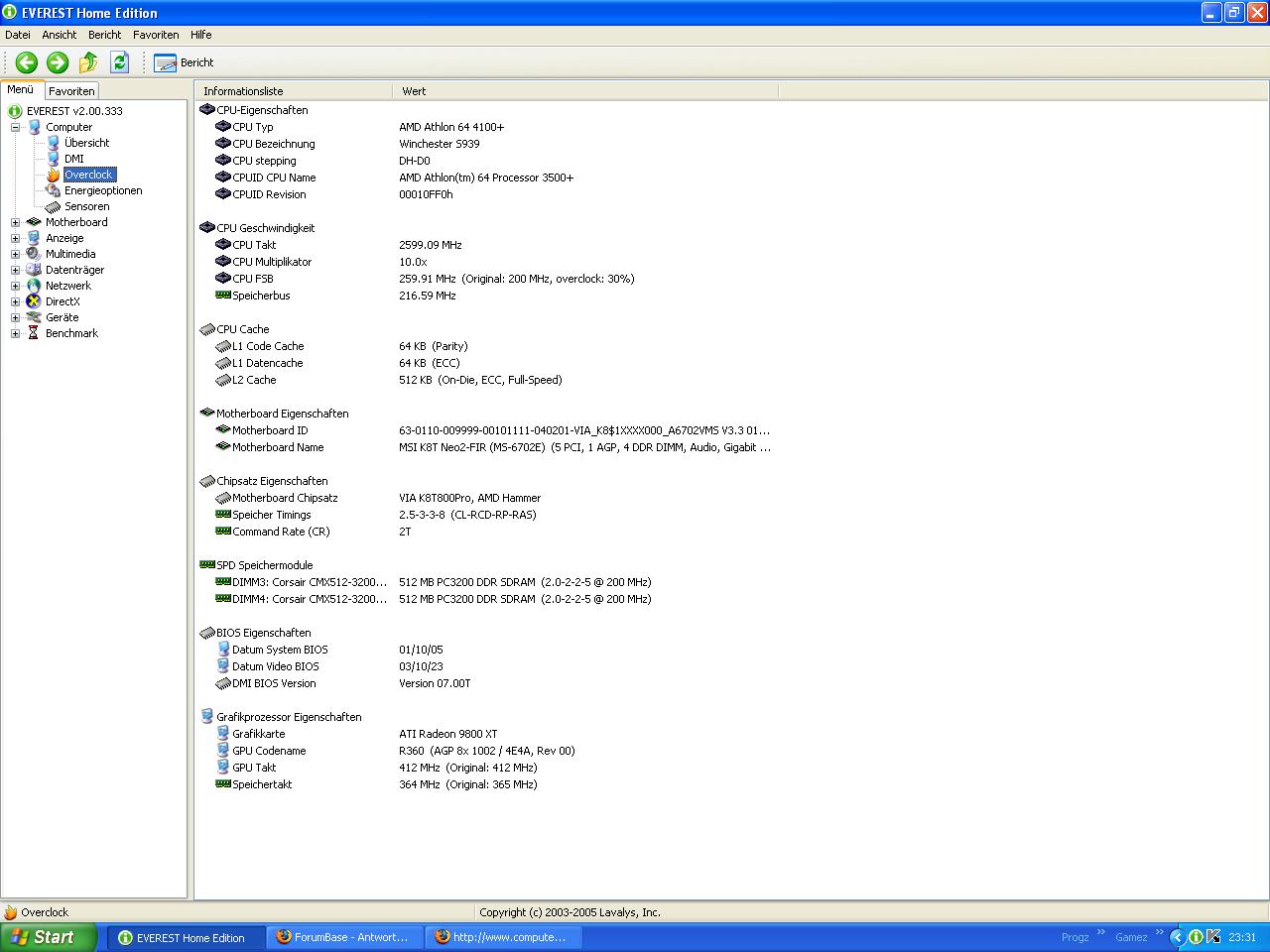Select the Motherboard Name row

click(x=486, y=447)
